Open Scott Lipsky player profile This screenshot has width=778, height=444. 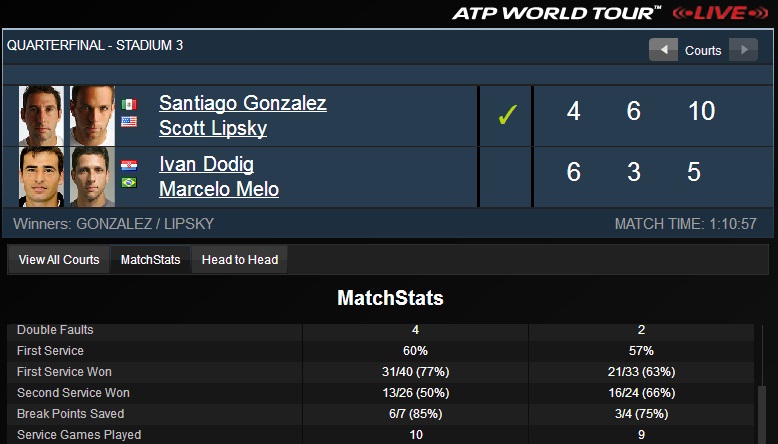point(213,128)
